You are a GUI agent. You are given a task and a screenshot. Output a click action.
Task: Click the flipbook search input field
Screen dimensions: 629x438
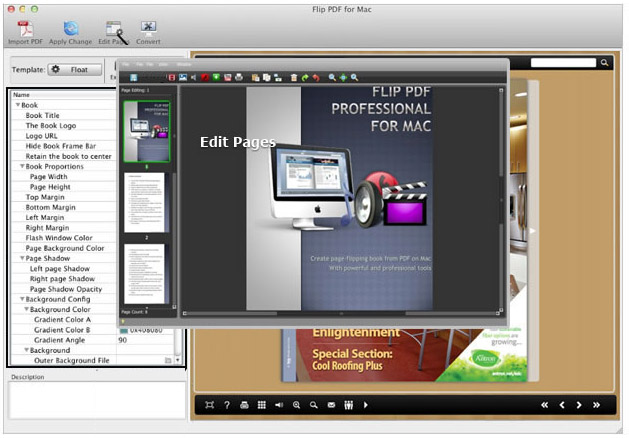click(x=563, y=63)
